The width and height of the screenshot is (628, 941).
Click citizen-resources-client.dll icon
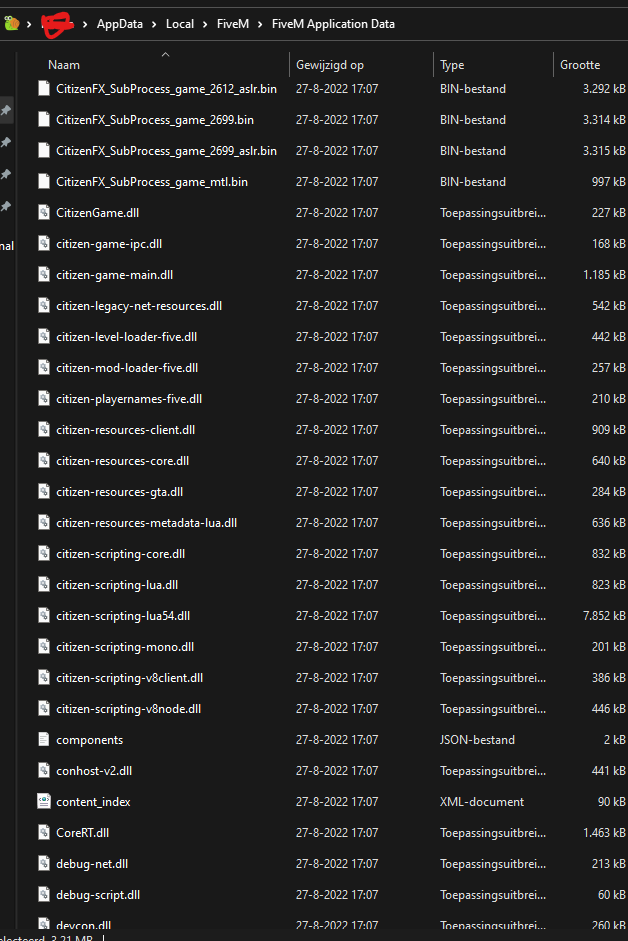(x=44, y=430)
